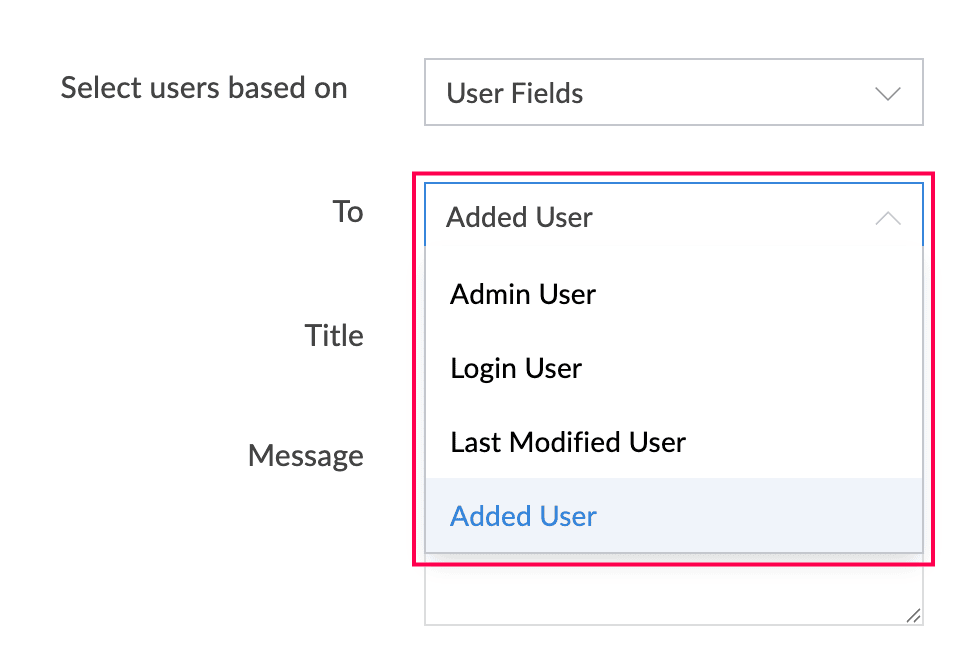Click the grey Added User text in To field
Viewport: 966px width, 652px height.
click(x=519, y=218)
